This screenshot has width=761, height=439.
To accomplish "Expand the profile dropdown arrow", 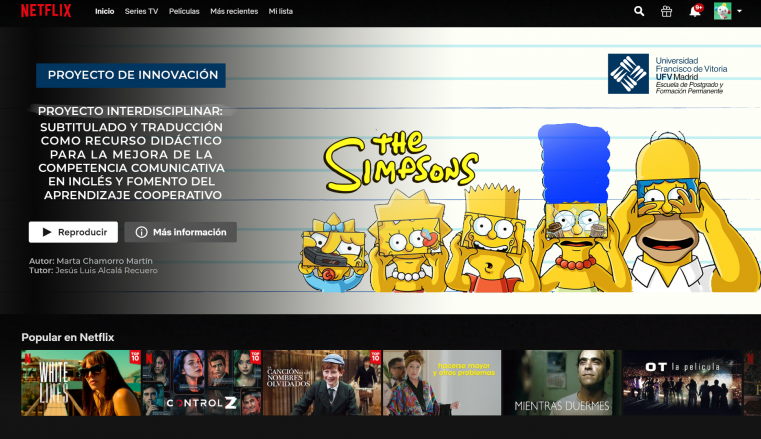I will pos(739,11).
